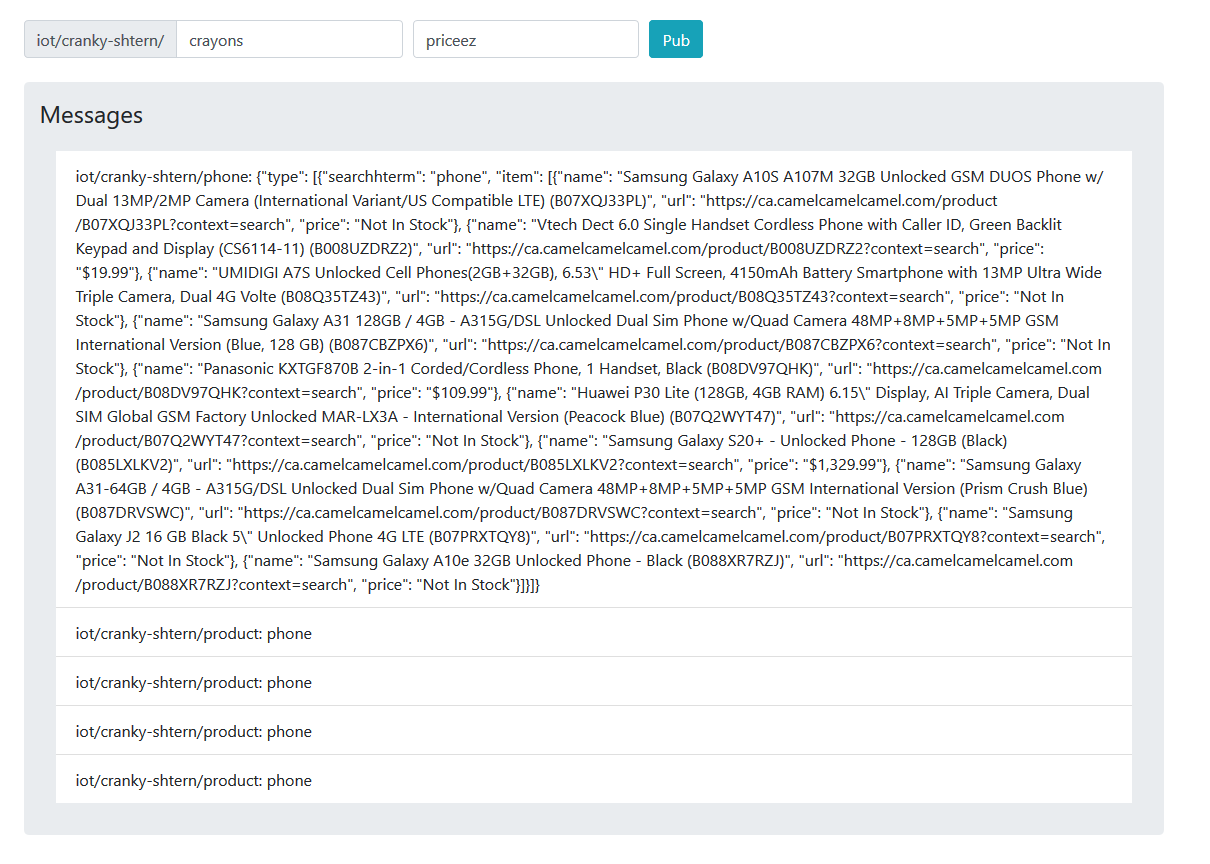Click the "searchhterm" key in the message

tap(373, 177)
